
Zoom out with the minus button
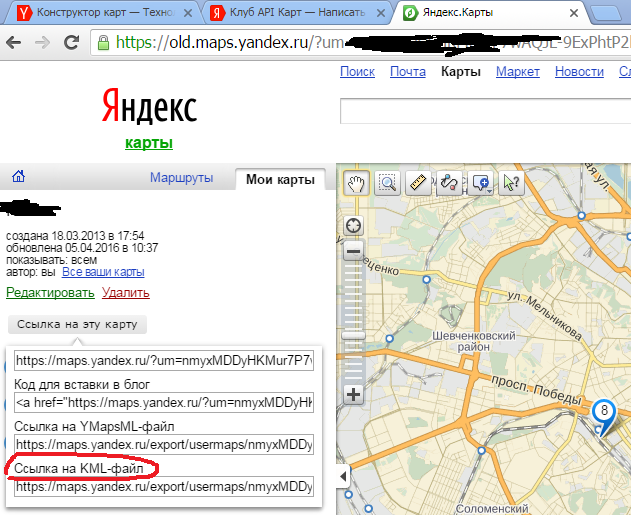coord(353,251)
